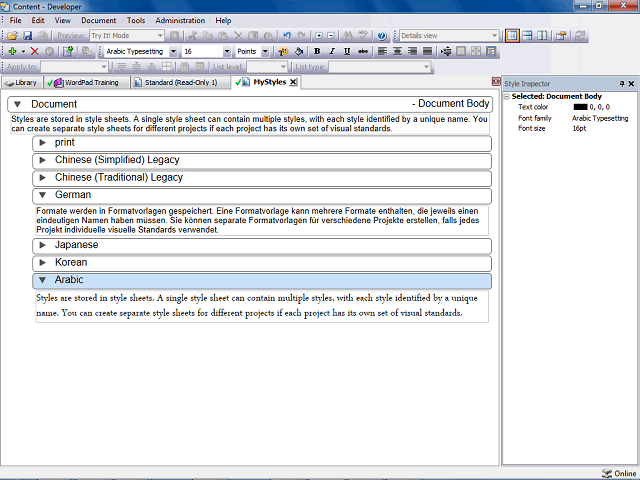Screen dimensions: 640x480
Task: Collapse Selected: Document Body tree node
Action: point(507,97)
